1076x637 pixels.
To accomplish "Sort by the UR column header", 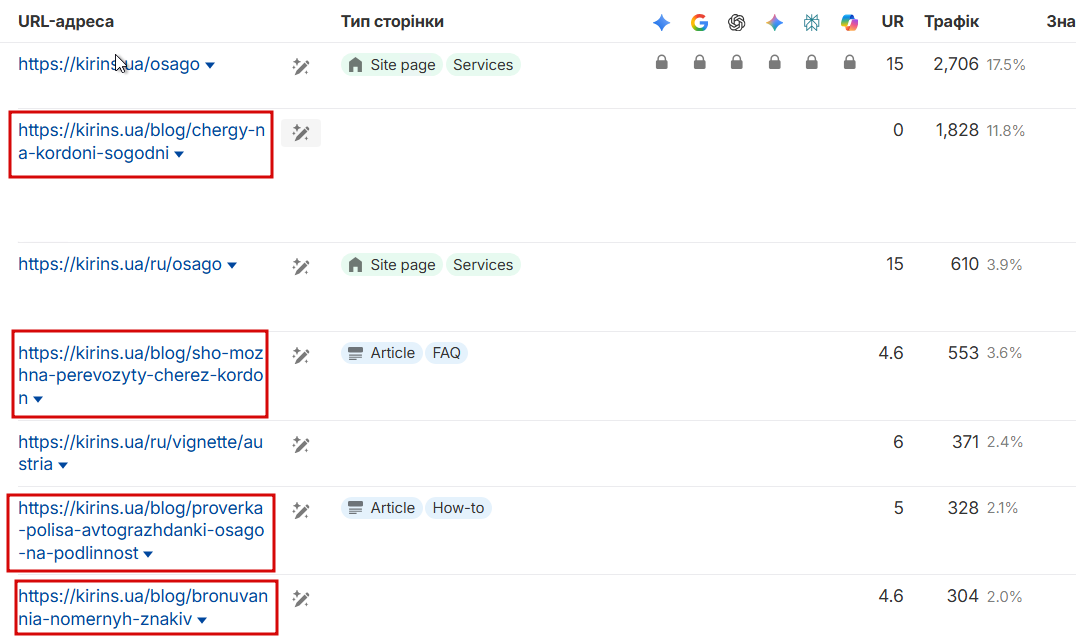I will coord(892,21).
